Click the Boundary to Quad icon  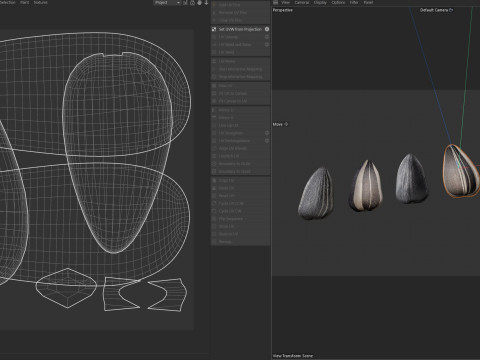(x=214, y=171)
